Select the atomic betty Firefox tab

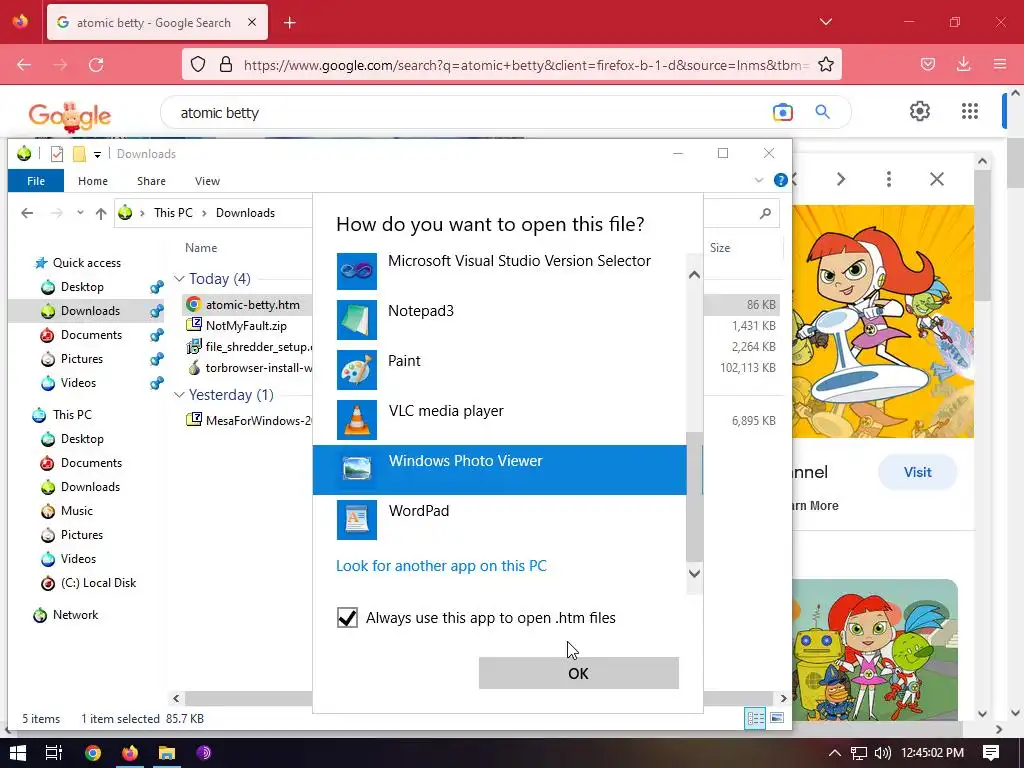[157, 22]
